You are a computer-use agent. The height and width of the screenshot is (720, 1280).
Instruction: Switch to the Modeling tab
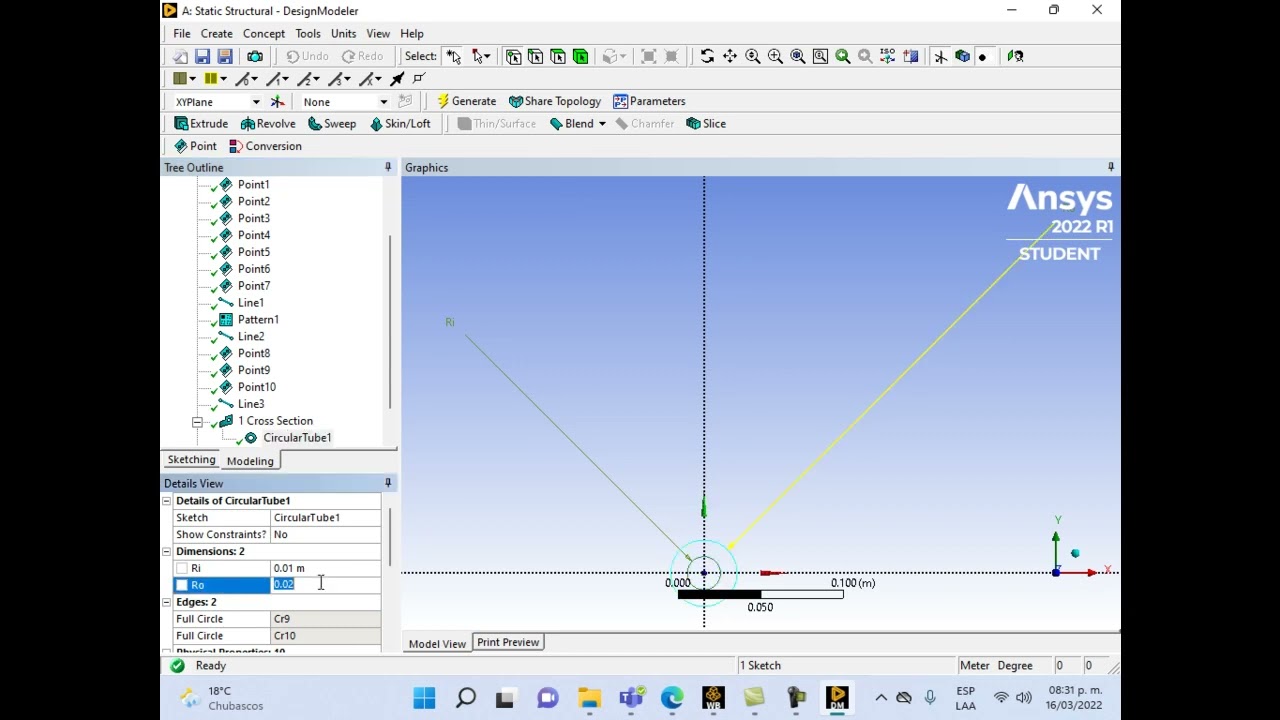[250, 461]
